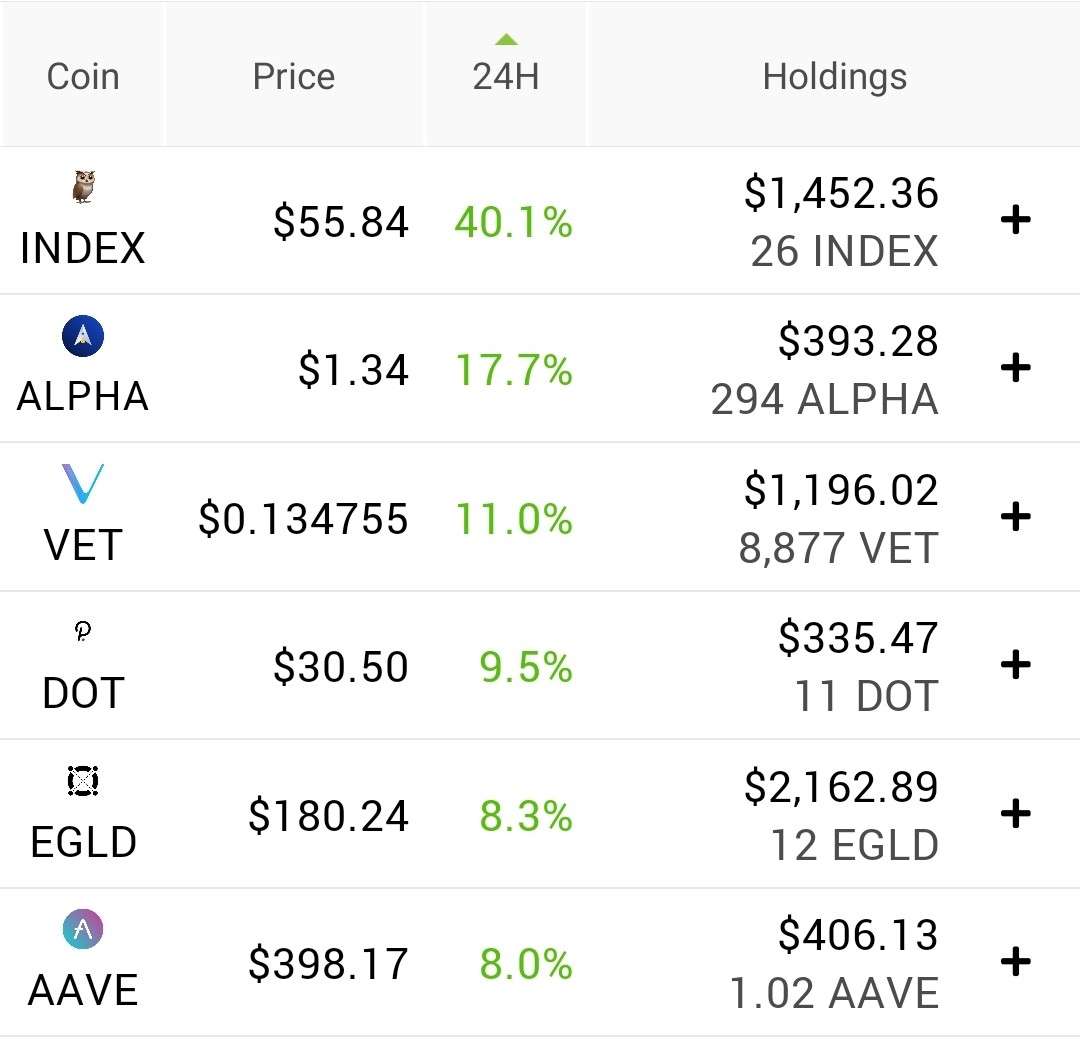Open the DOT Polkadot logo

pyautogui.click(x=83, y=631)
